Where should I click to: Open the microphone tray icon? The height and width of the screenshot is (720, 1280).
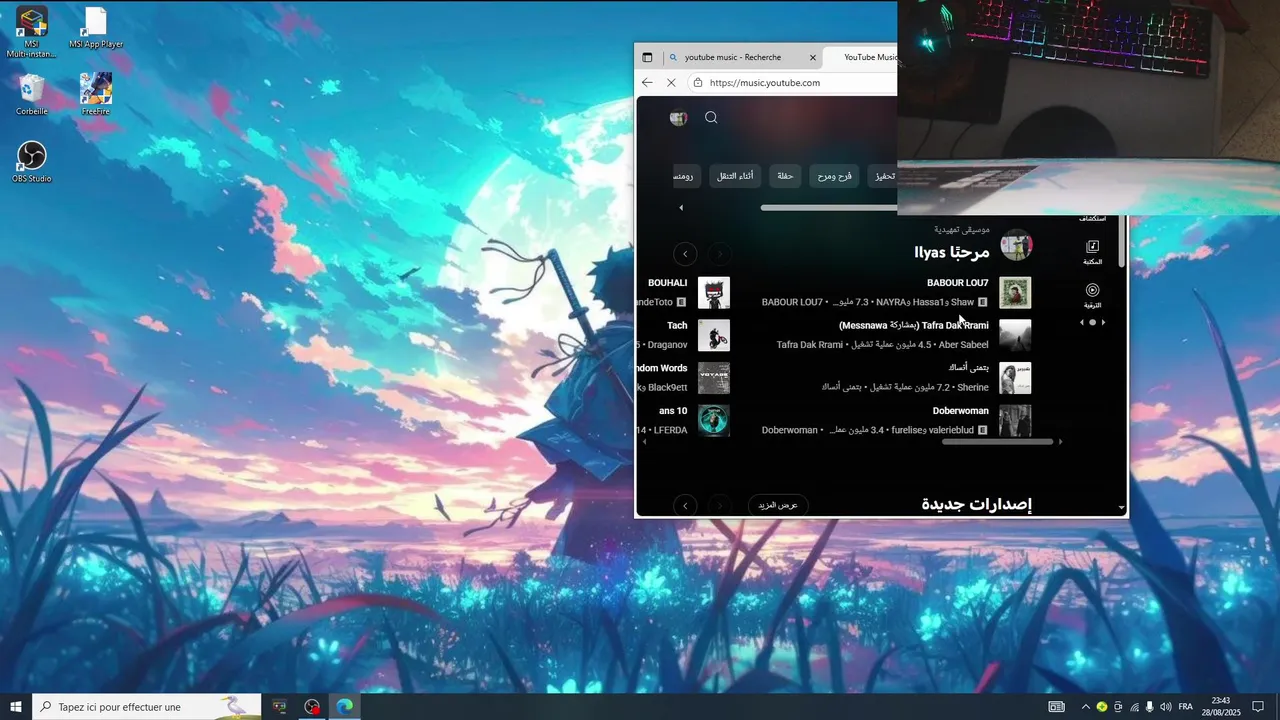1150,707
